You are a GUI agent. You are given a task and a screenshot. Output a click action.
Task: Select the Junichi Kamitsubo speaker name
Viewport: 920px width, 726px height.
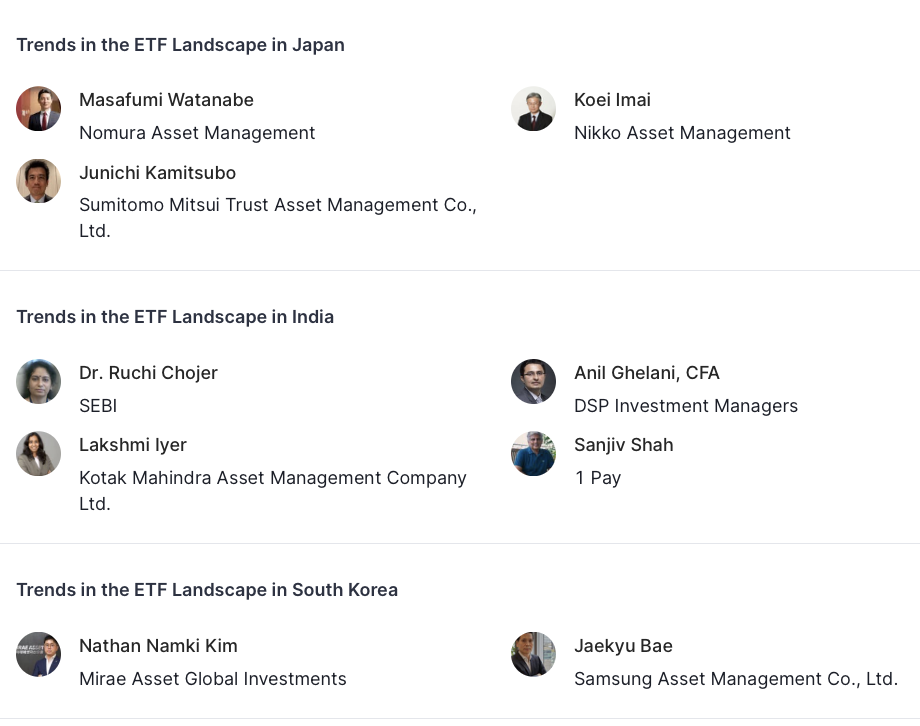coord(157,173)
